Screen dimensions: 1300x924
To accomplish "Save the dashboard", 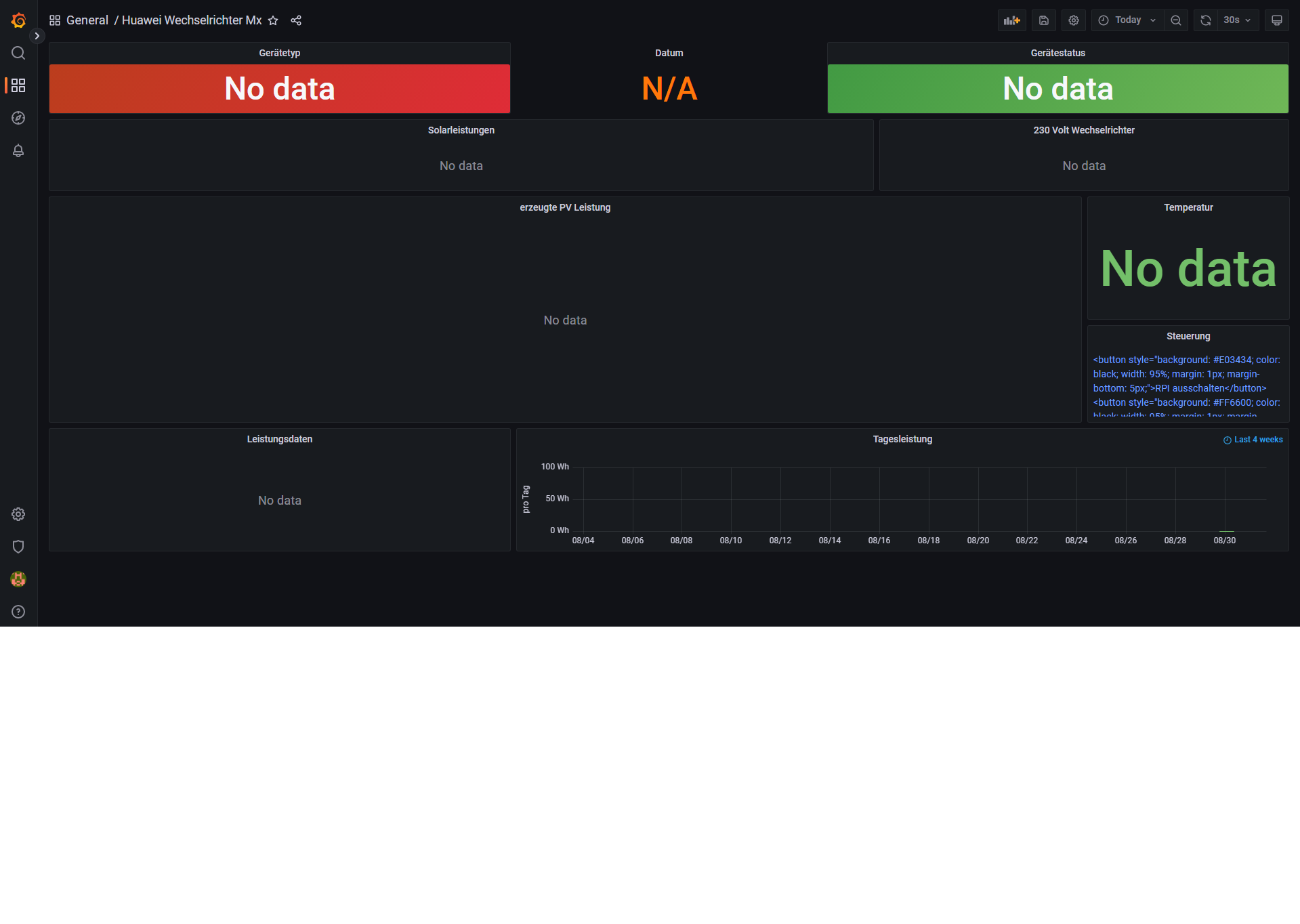I will (x=1044, y=20).
